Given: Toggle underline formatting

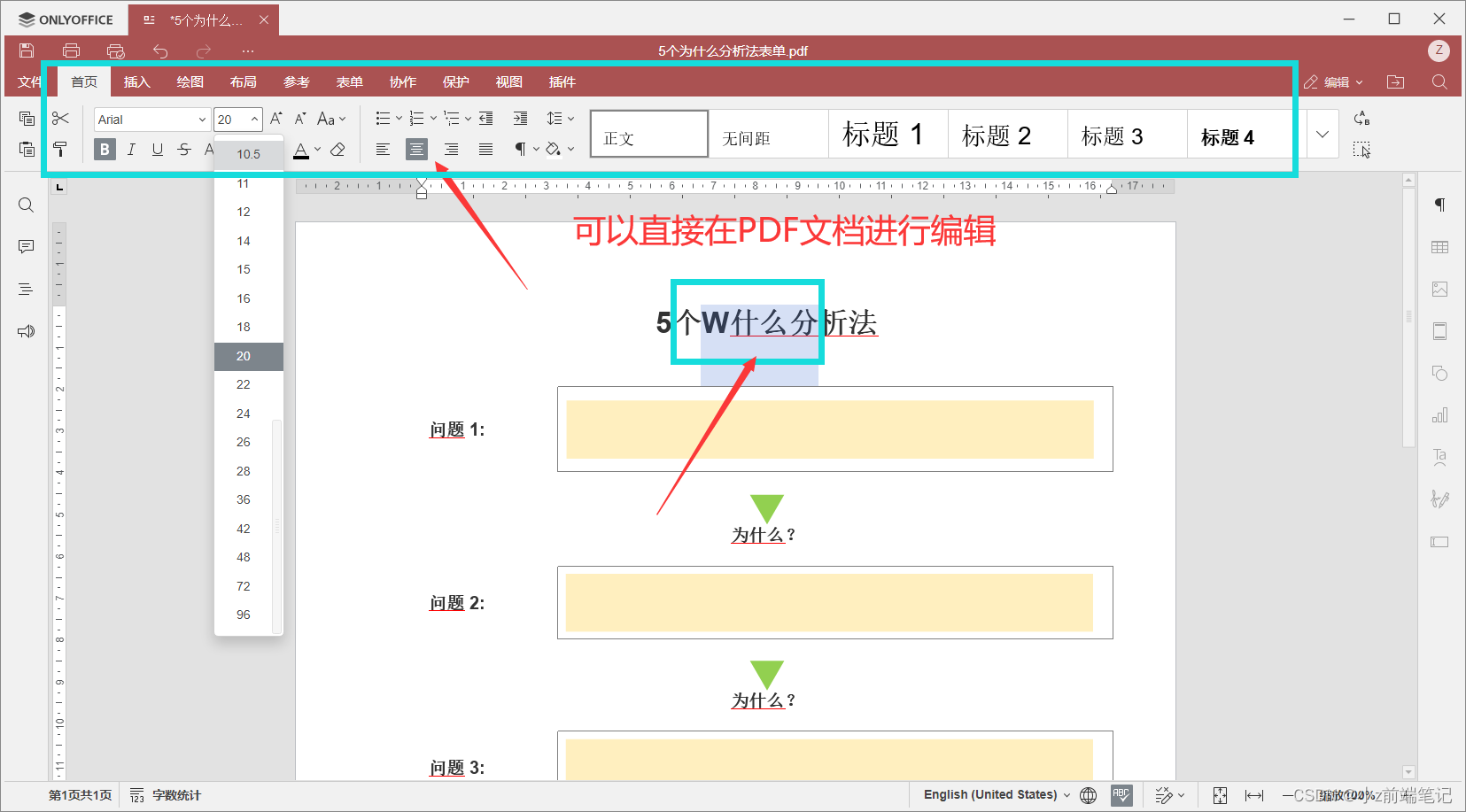Looking at the screenshot, I should coord(158,150).
